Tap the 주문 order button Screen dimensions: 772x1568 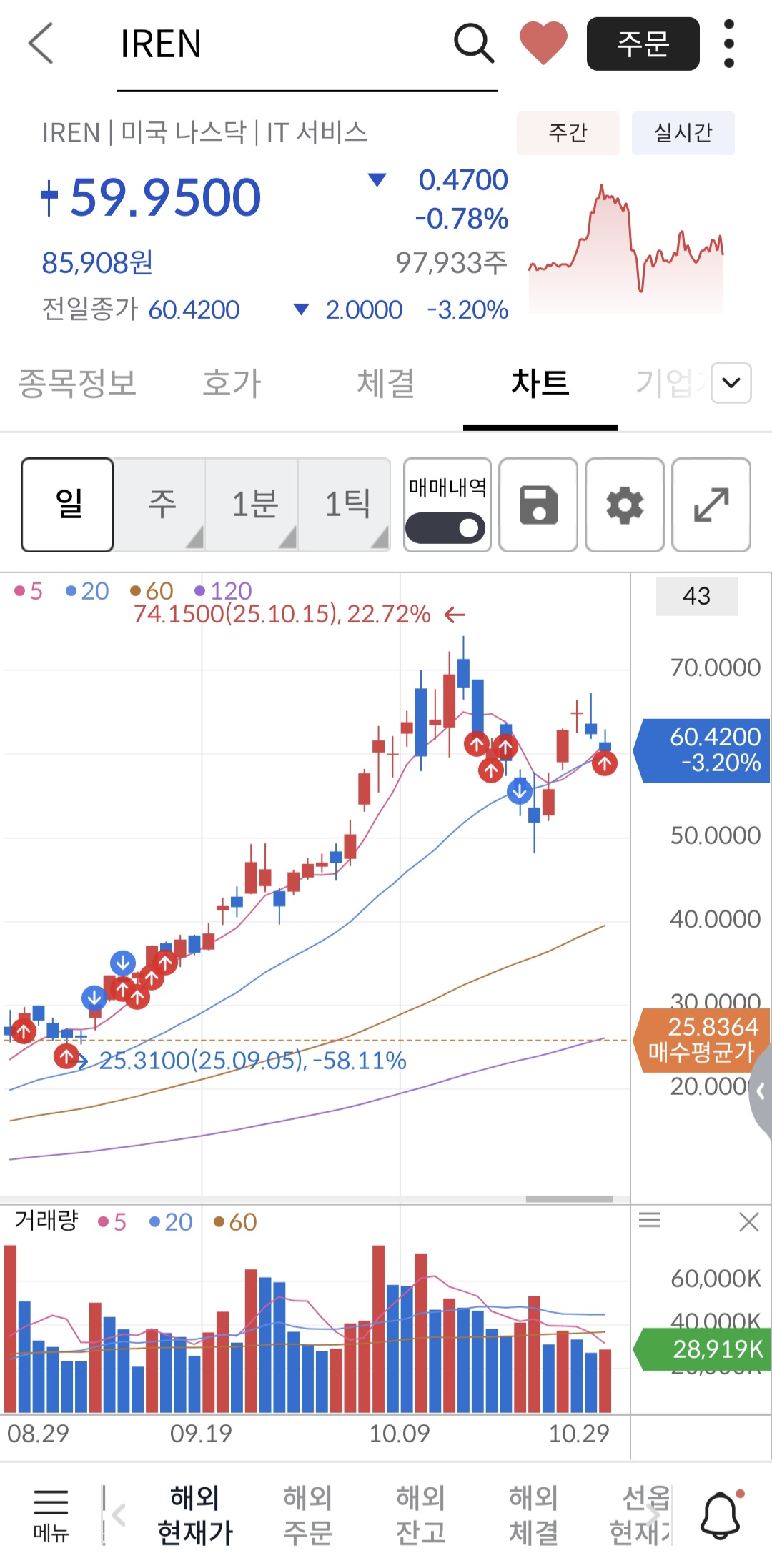tap(643, 44)
